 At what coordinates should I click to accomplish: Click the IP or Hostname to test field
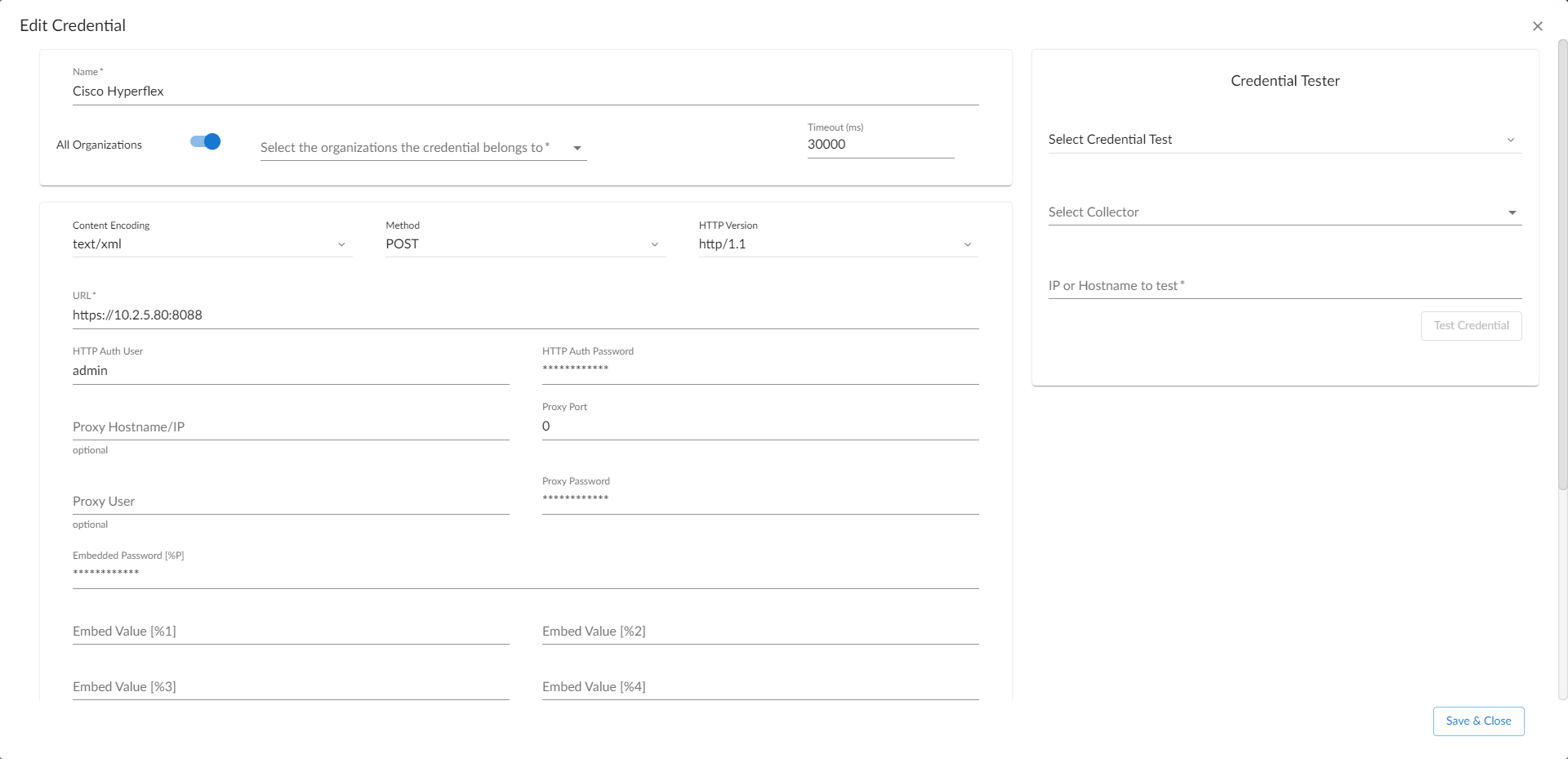pyautogui.click(x=1285, y=286)
